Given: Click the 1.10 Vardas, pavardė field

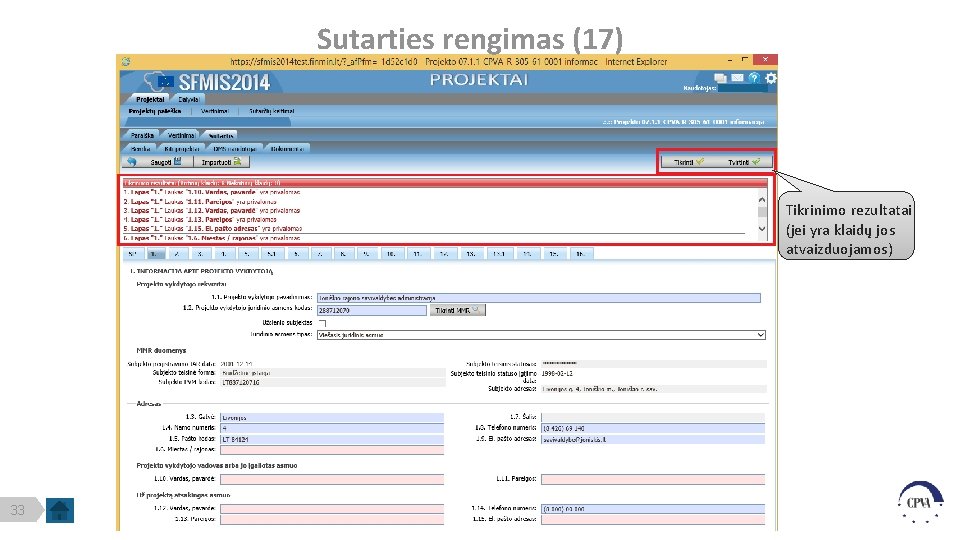Looking at the screenshot, I should tap(332, 479).
